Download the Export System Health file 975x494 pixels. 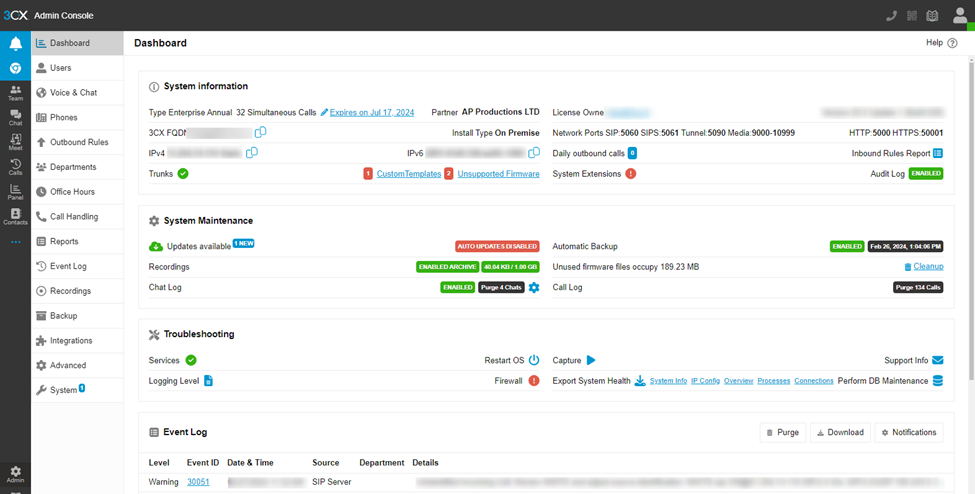(640, 381)
